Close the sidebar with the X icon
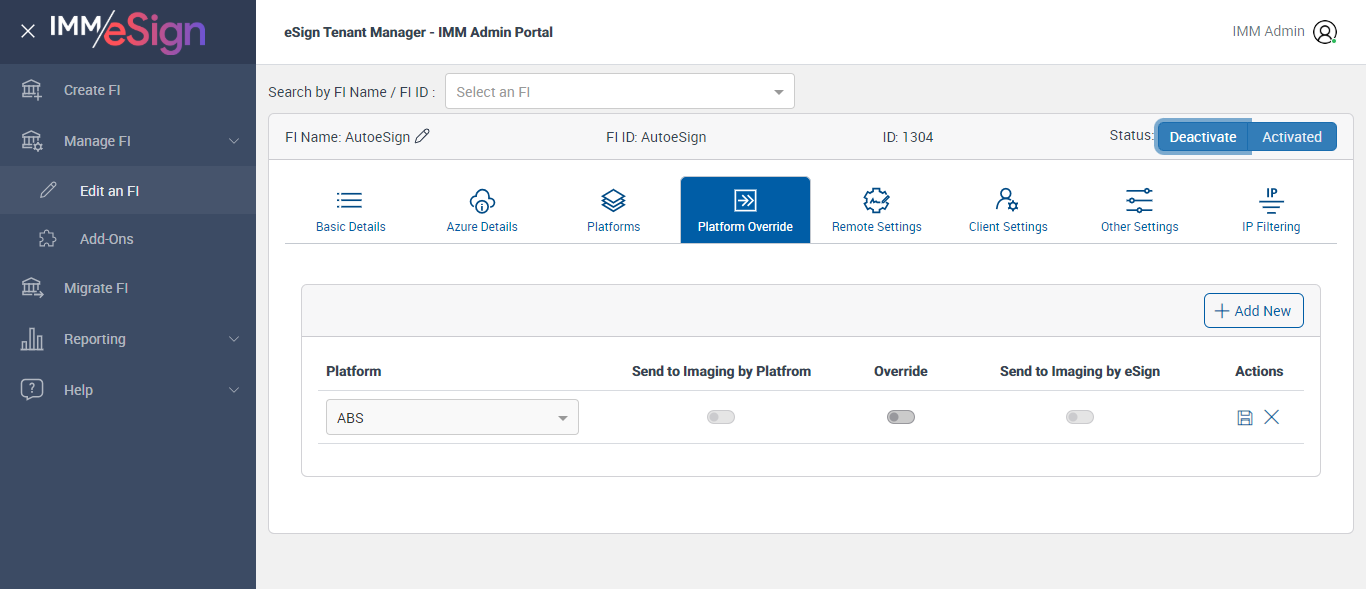The image size is (1366, 589). (x=28, y=31)
